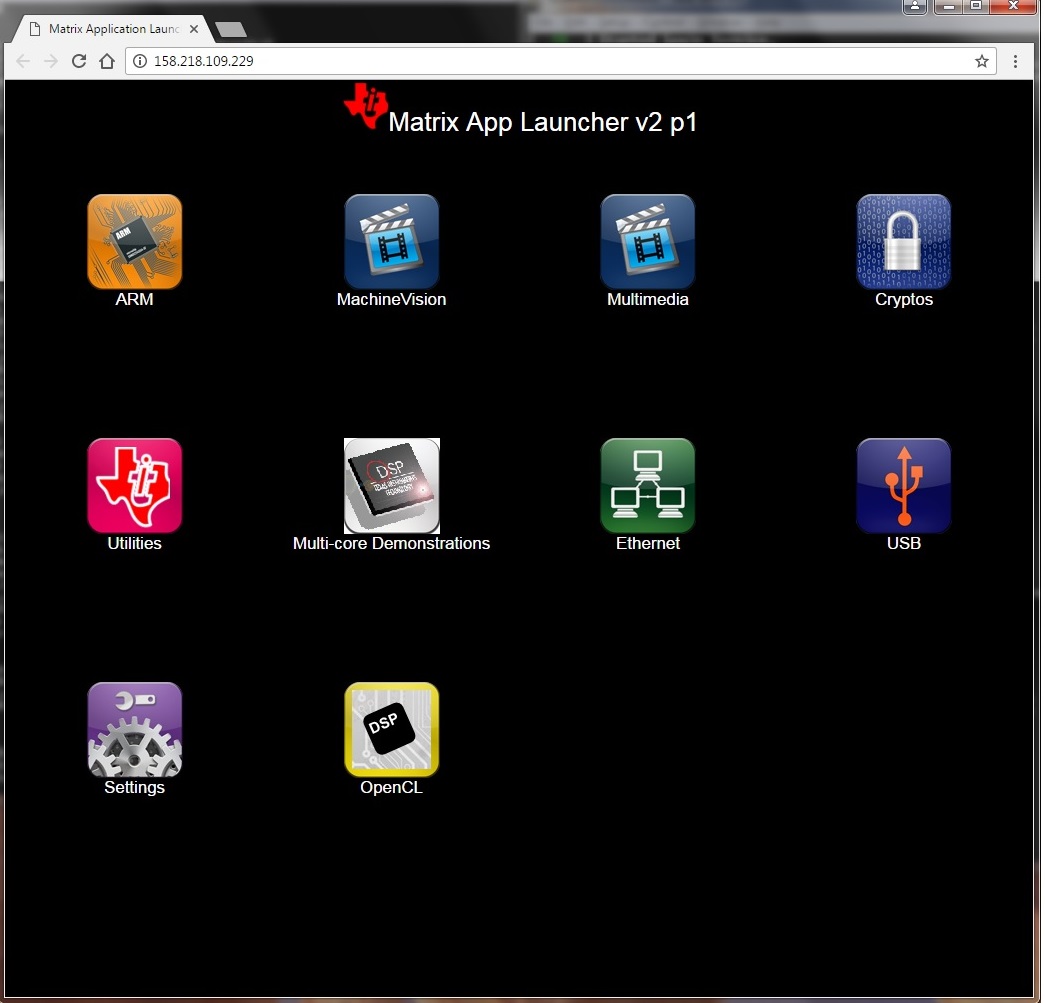The width and height of the screenshot is (1045, 1003).
Task: Close the Matrix Application Launcher tab
Action: pyautogui.click(x=193, y=29)
